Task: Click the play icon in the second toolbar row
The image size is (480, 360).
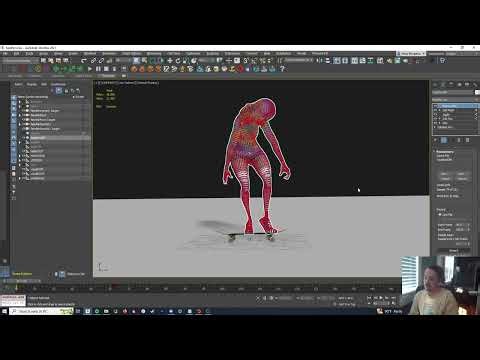Action: (90, 69)
